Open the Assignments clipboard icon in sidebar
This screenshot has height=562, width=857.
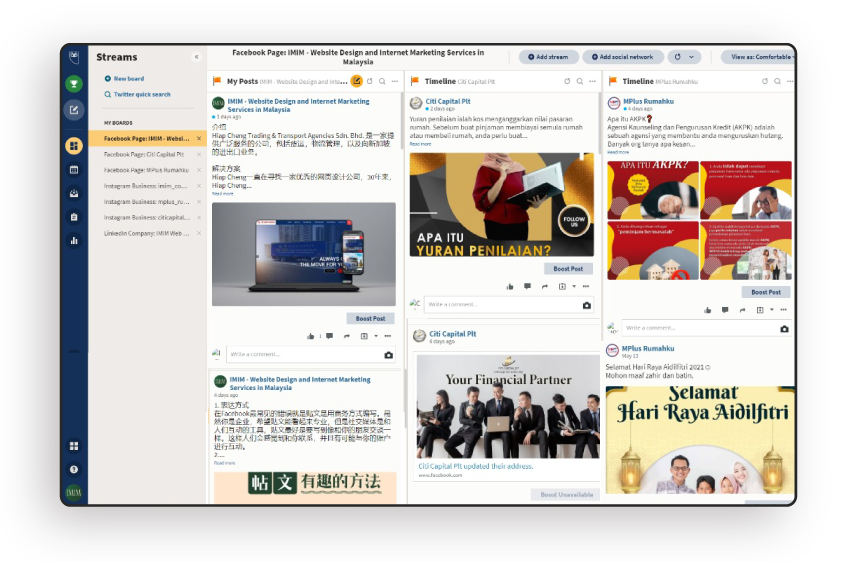[x=74, y=217]
